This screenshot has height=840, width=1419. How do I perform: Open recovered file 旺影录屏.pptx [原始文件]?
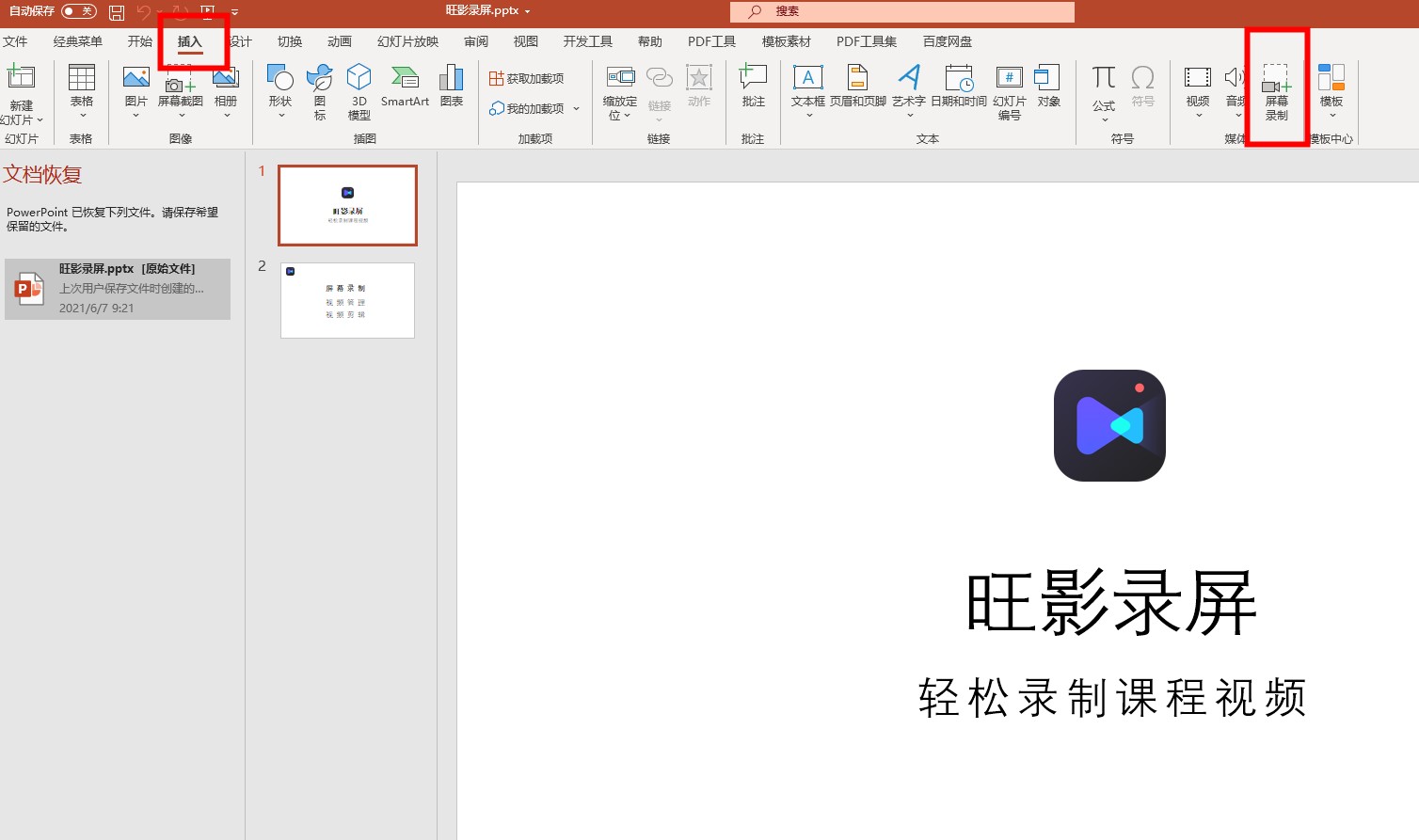(118, 289)
